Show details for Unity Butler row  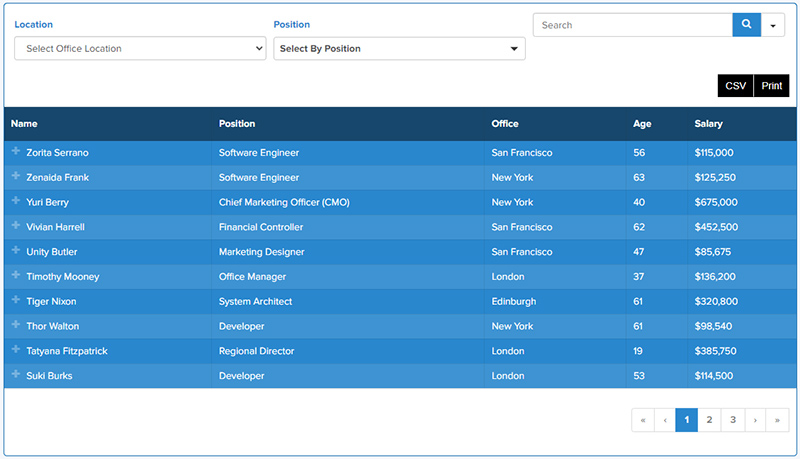(x=16, y=251)
